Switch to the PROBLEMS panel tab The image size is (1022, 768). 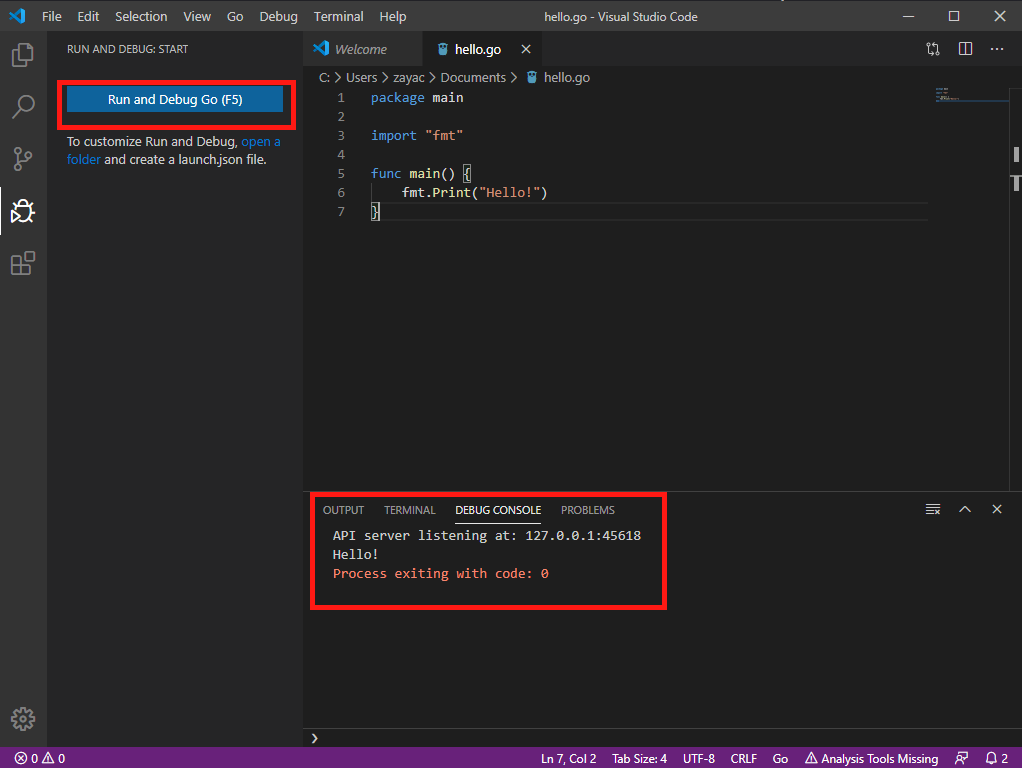(x=588, y=510)
